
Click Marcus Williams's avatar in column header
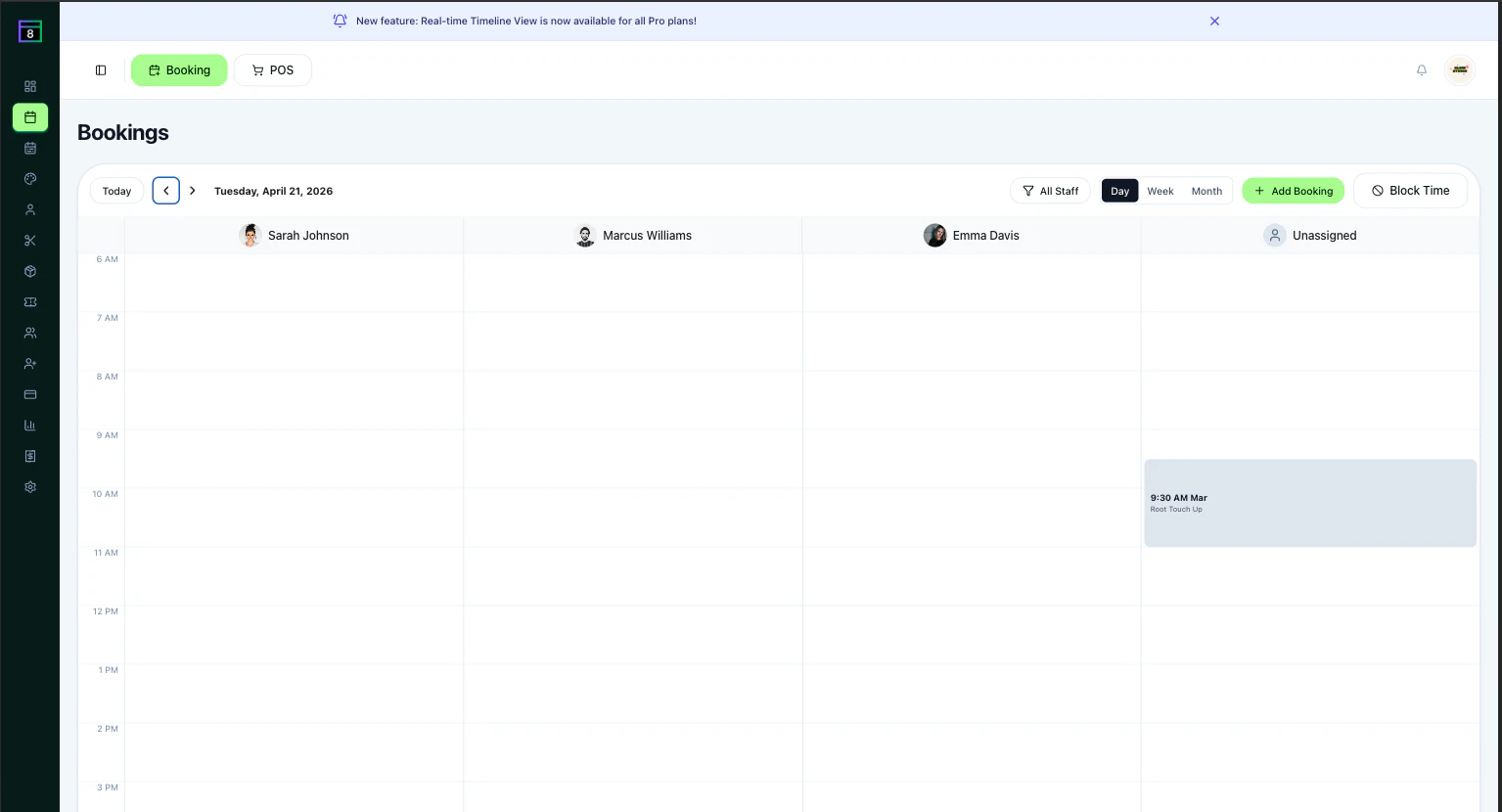[585, 236]
